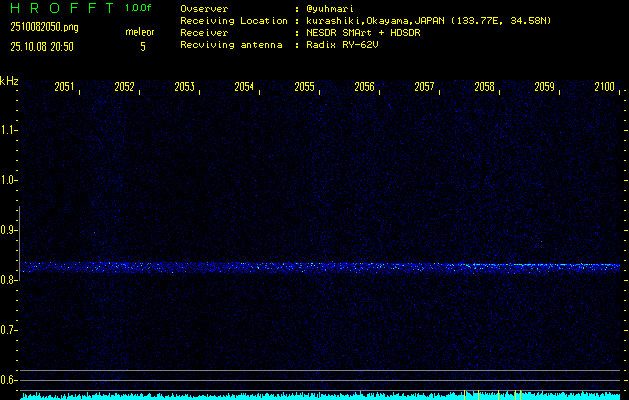Click the 2053 time axis label
Screen dimensions: 629x400
point(185,87)
